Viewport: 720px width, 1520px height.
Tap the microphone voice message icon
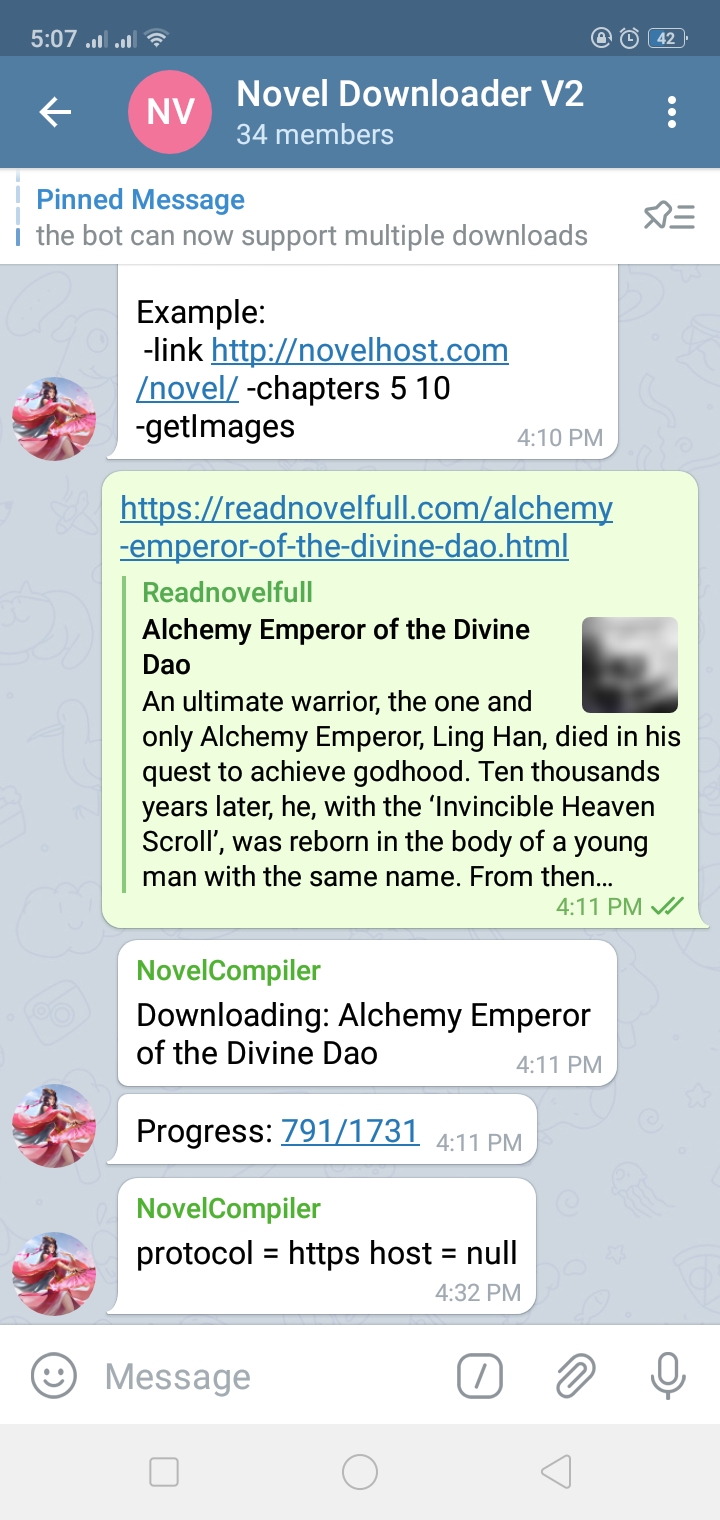[x=667, y=1376]
